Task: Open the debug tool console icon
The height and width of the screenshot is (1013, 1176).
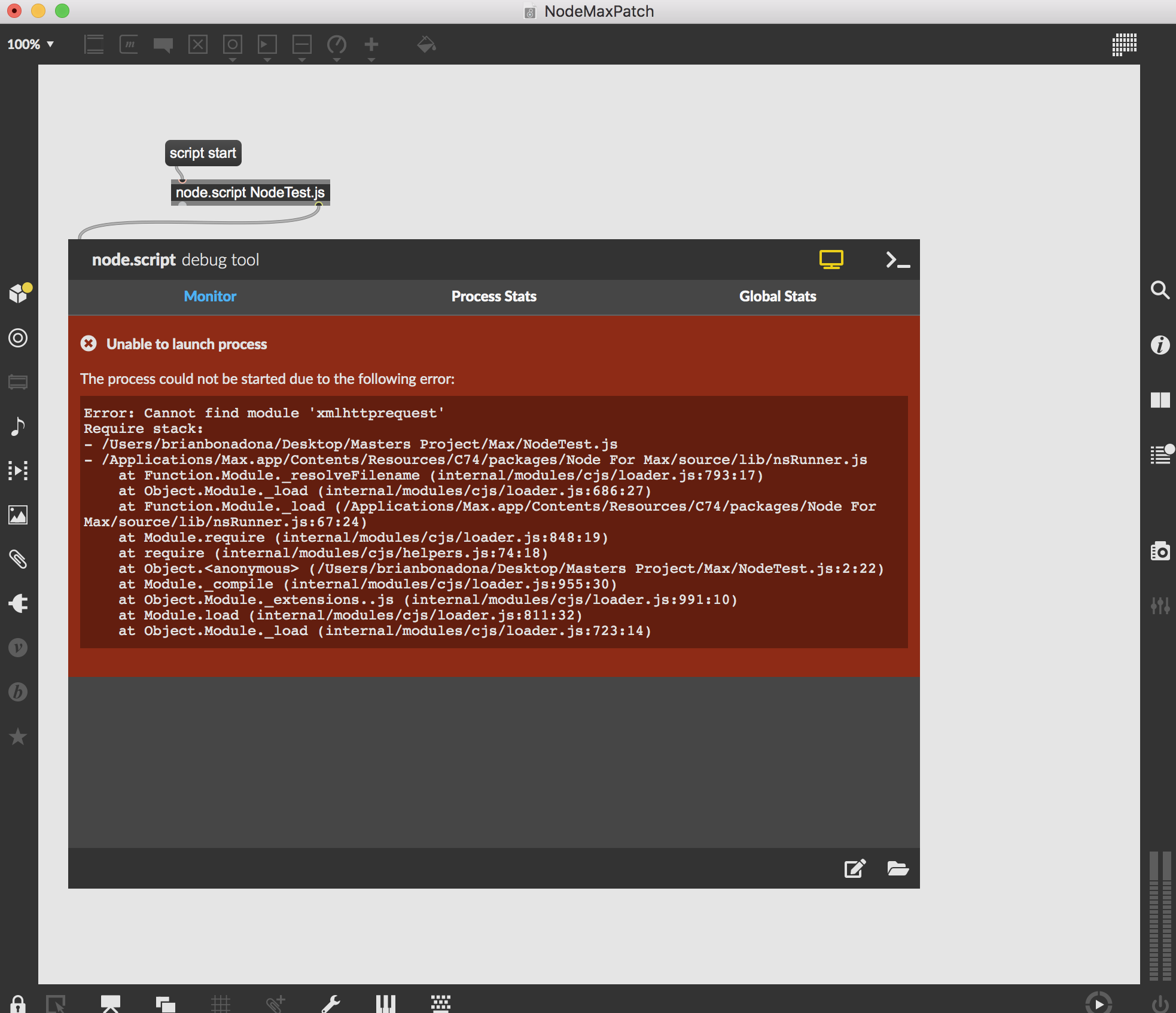Action: [x=897, y=260]
